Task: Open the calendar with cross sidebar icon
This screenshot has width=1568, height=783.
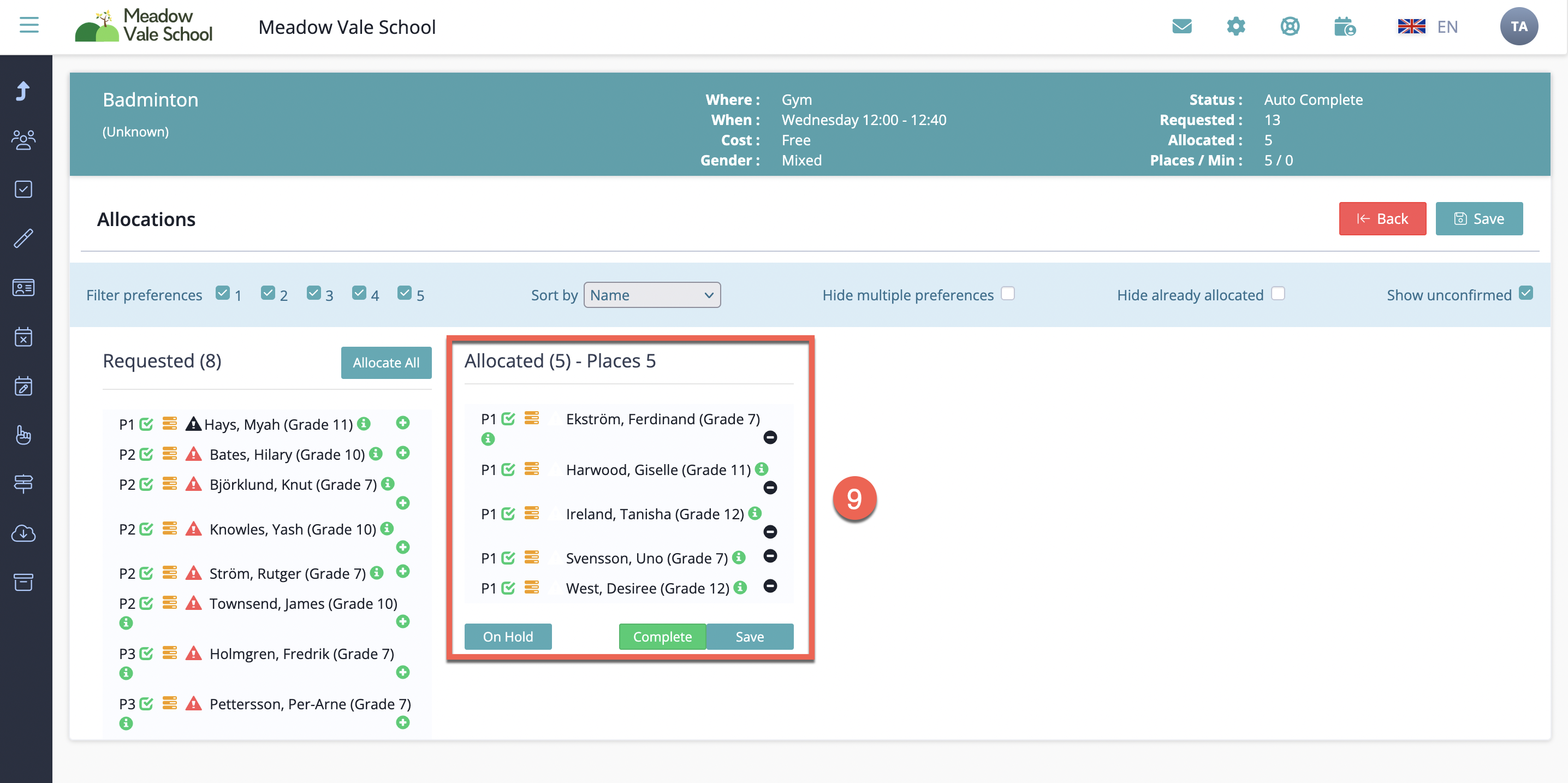Action: [23, 337]
